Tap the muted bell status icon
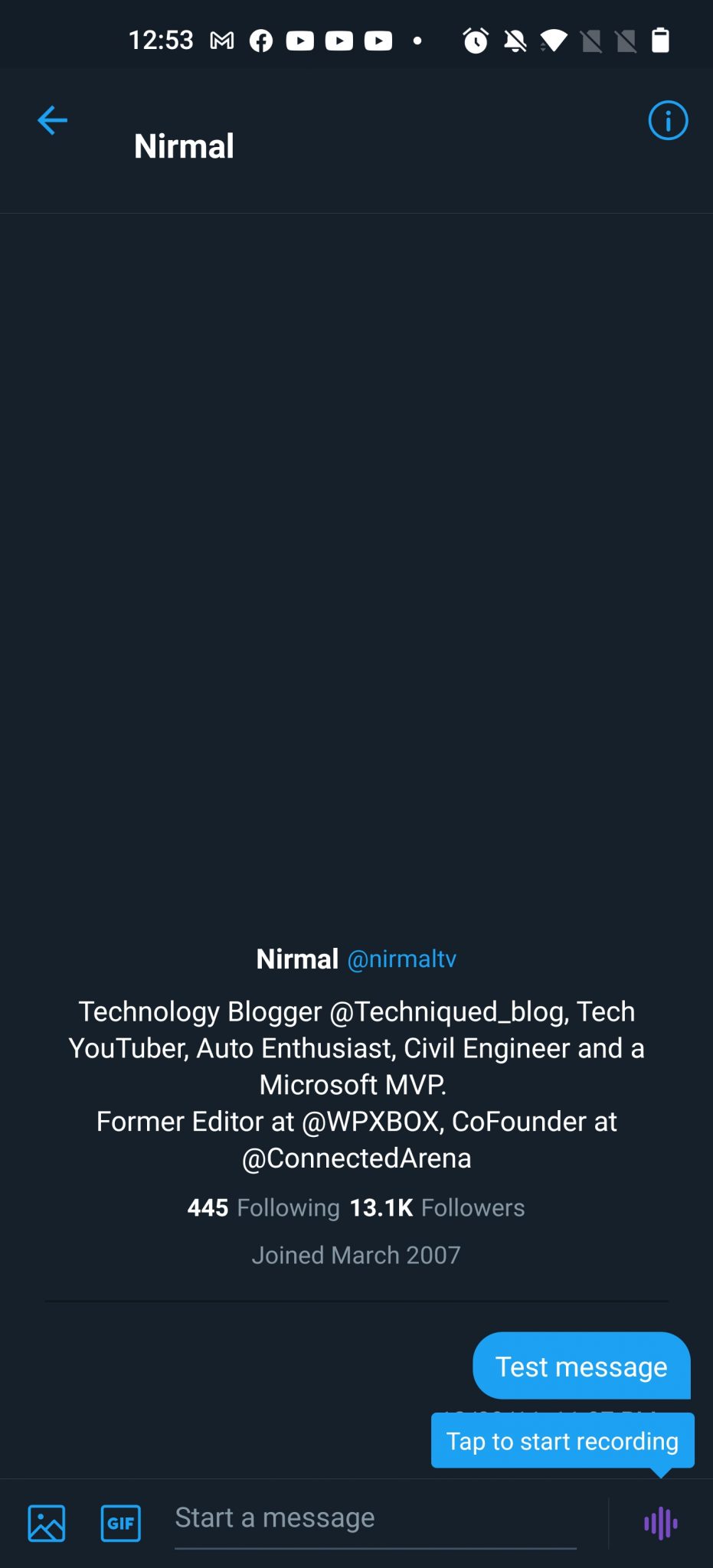 515,41
